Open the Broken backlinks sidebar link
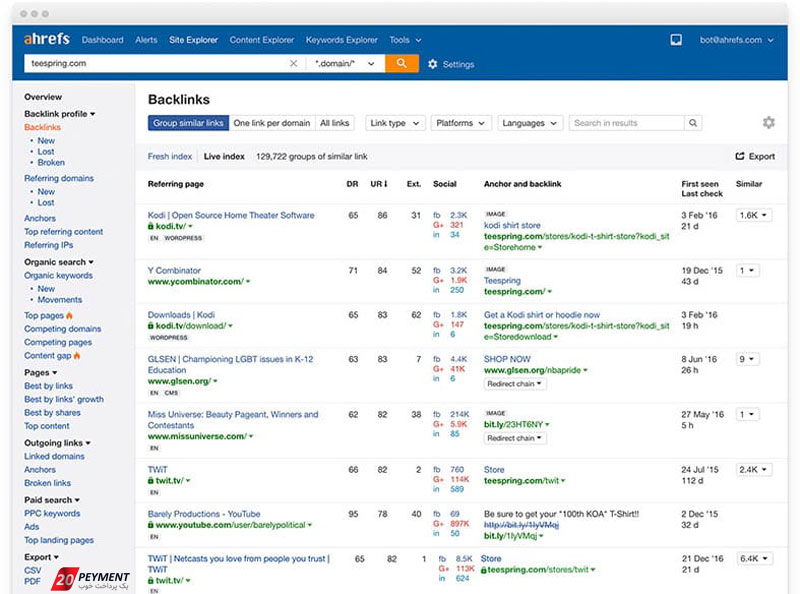 51,162
